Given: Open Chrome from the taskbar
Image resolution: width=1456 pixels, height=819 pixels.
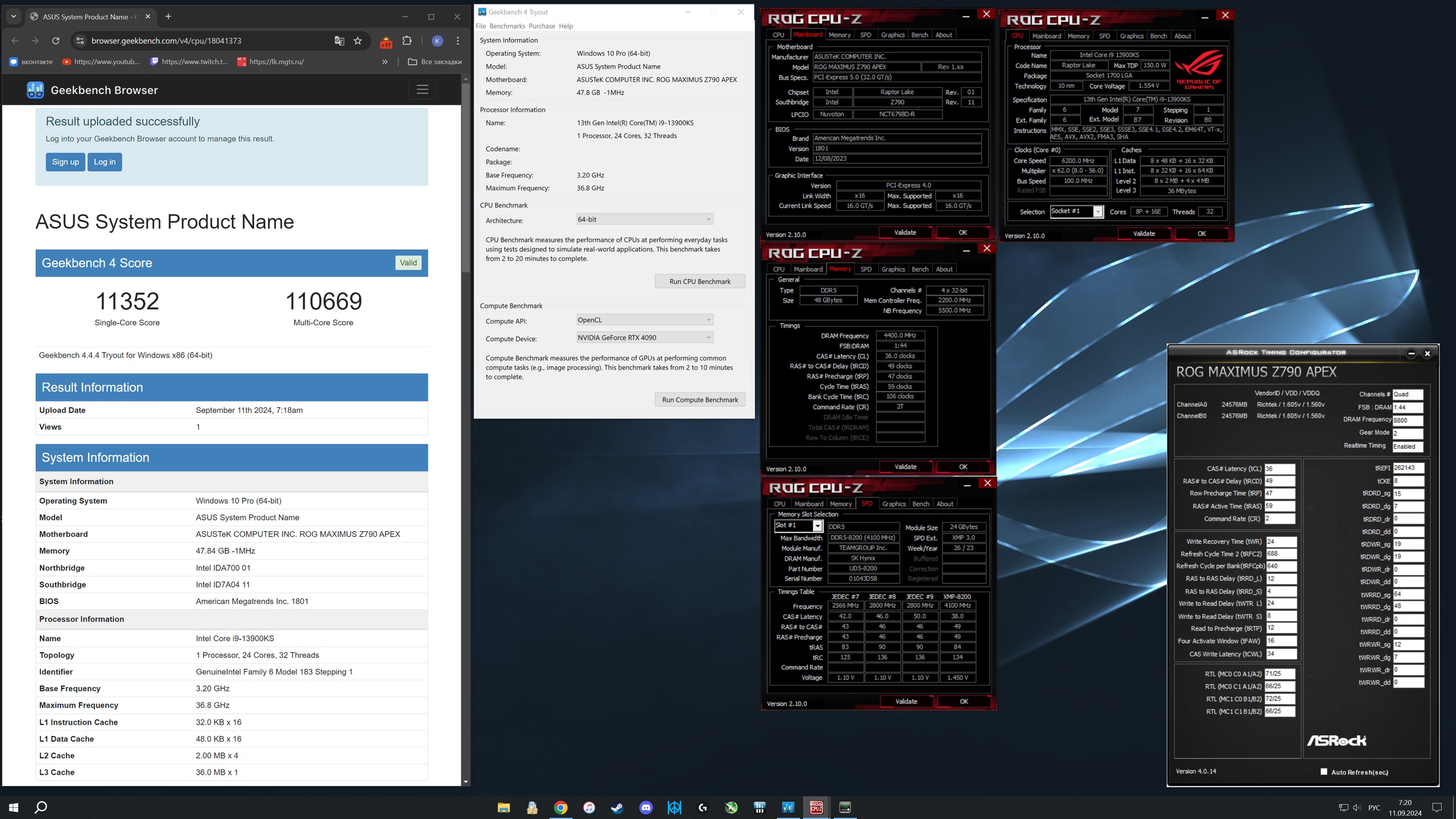Looking at the screenshot, I should click(x=560, y=808).
